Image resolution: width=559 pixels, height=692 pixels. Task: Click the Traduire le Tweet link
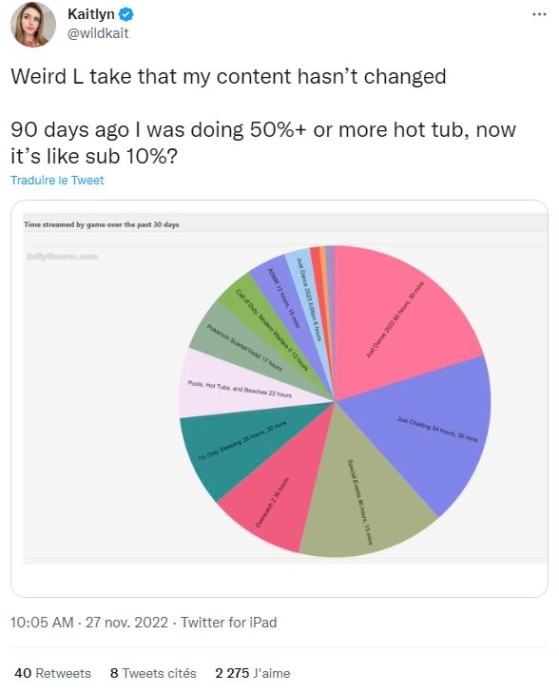[x=57, y=180]
